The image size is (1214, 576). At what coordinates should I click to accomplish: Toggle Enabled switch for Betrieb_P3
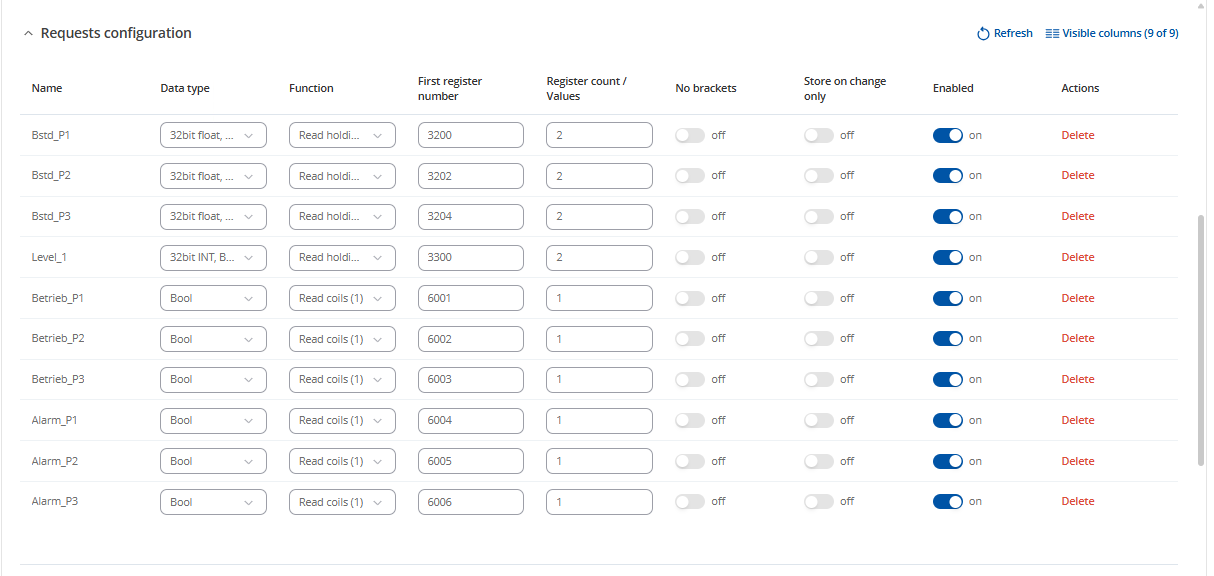pos(948,379)
